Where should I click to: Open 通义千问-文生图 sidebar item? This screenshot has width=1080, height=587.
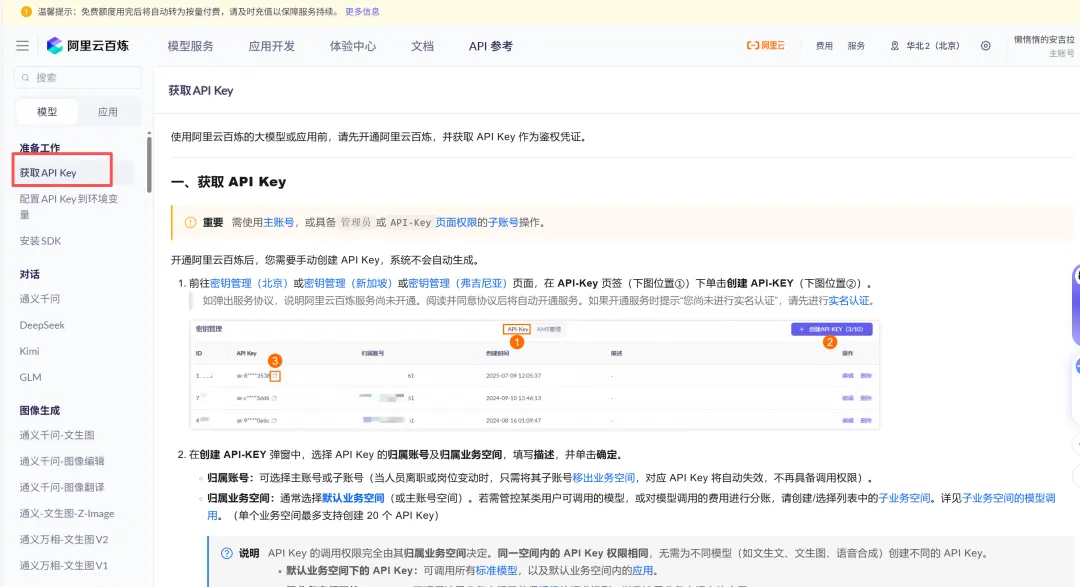[x=57, y=435]
